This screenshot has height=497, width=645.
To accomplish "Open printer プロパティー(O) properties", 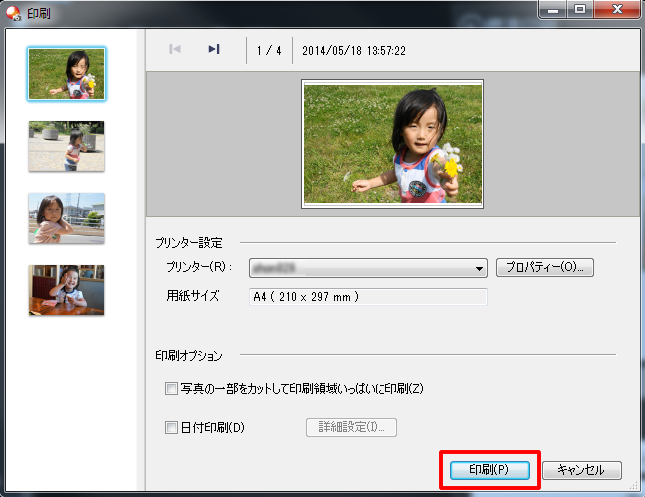I will [x=545, y=267].
